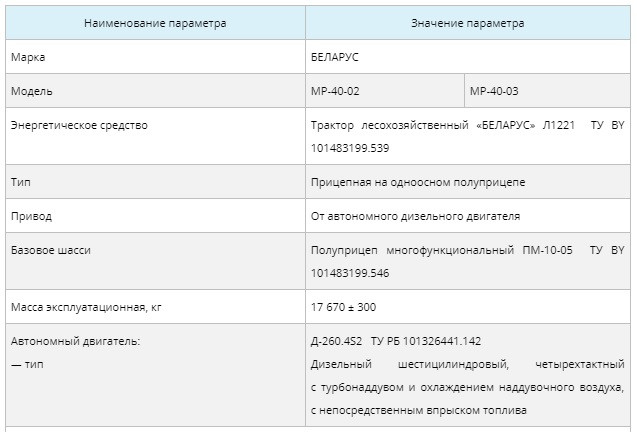Click the "17 670 ± 300" mass value
The width and height of the screenshot is (637, 432).
[344, 306]
